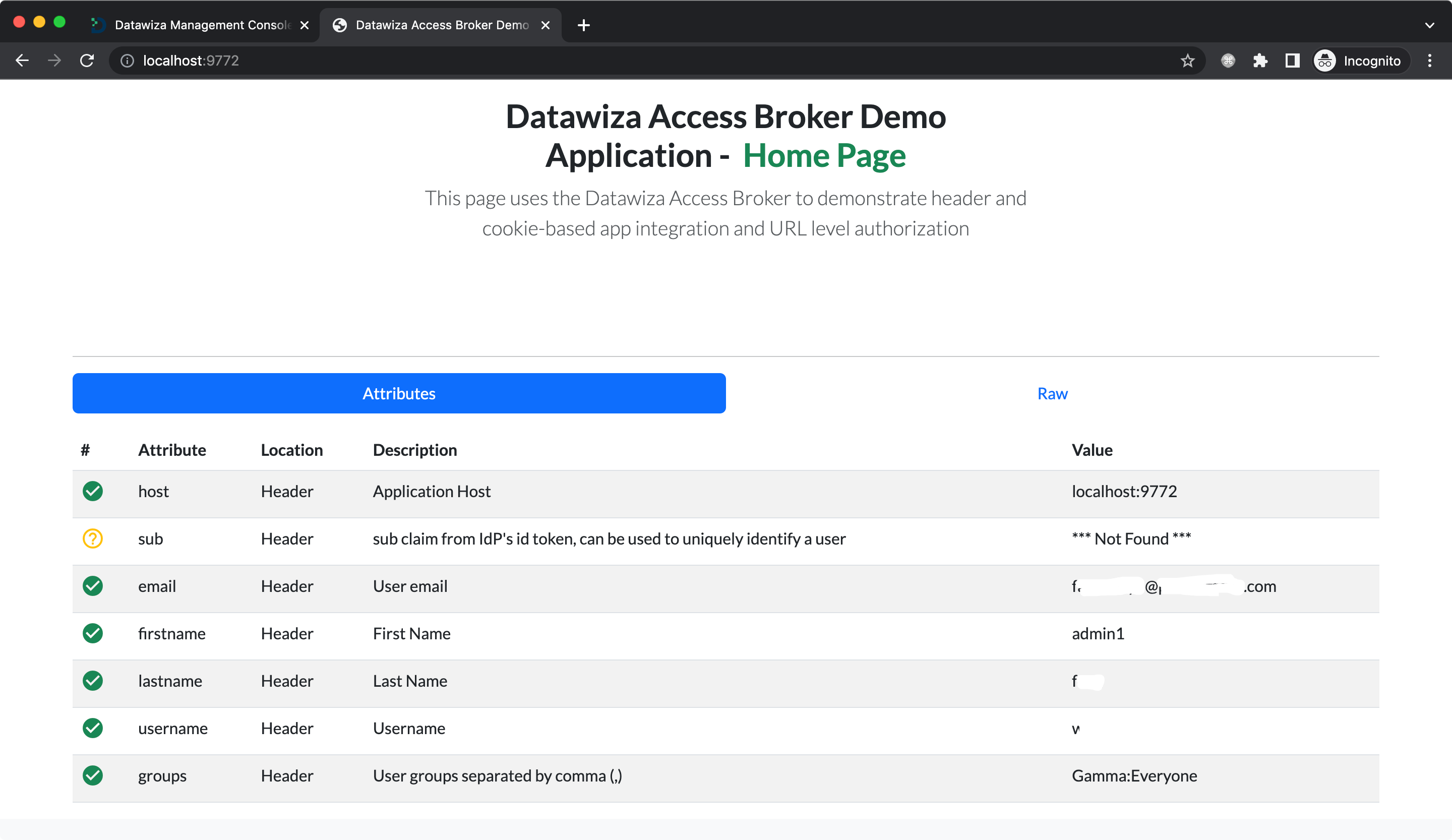Open the Extensions puzzle piece menu
The height and width of the screenshot is (840, 1452).
[x=1260, y=61]
